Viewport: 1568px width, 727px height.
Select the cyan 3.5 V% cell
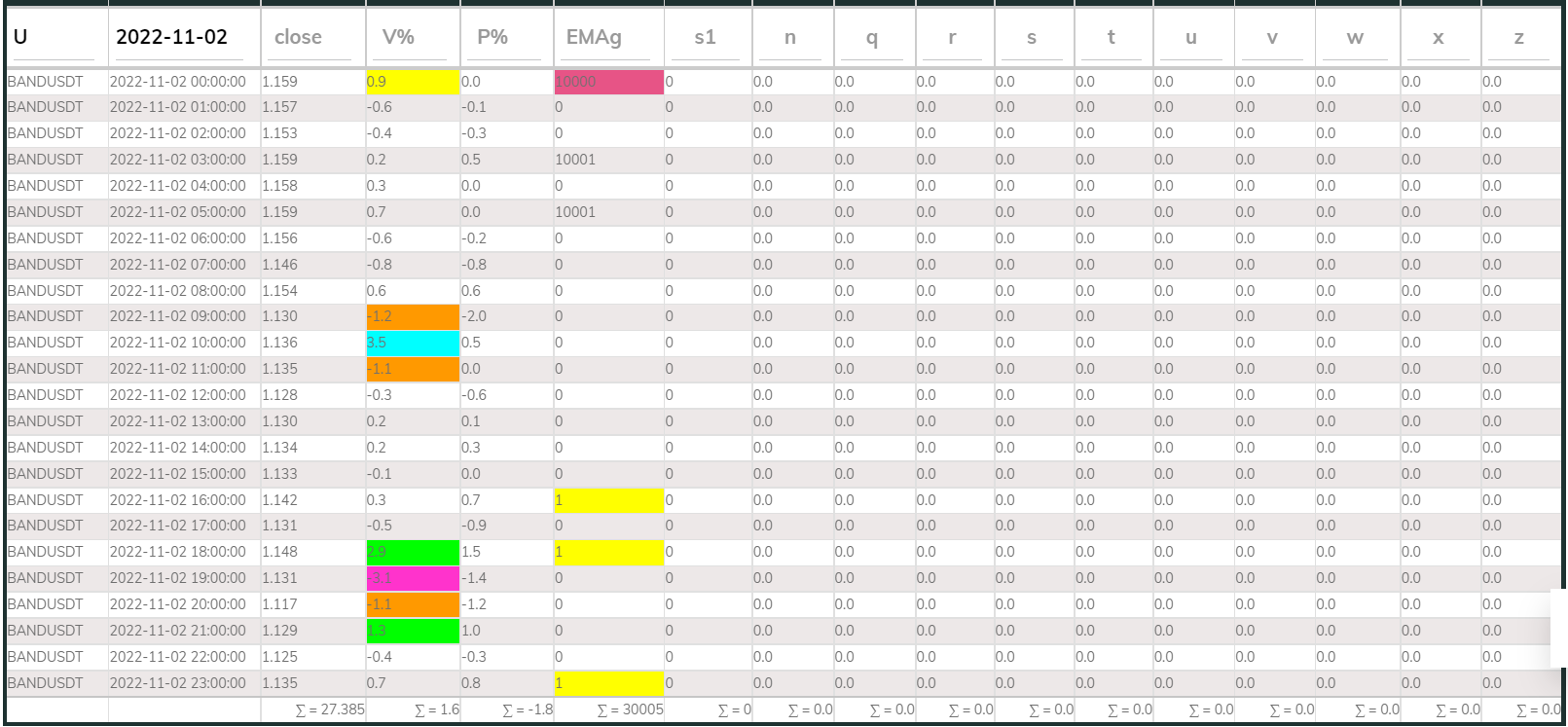(x=413, y=343)
